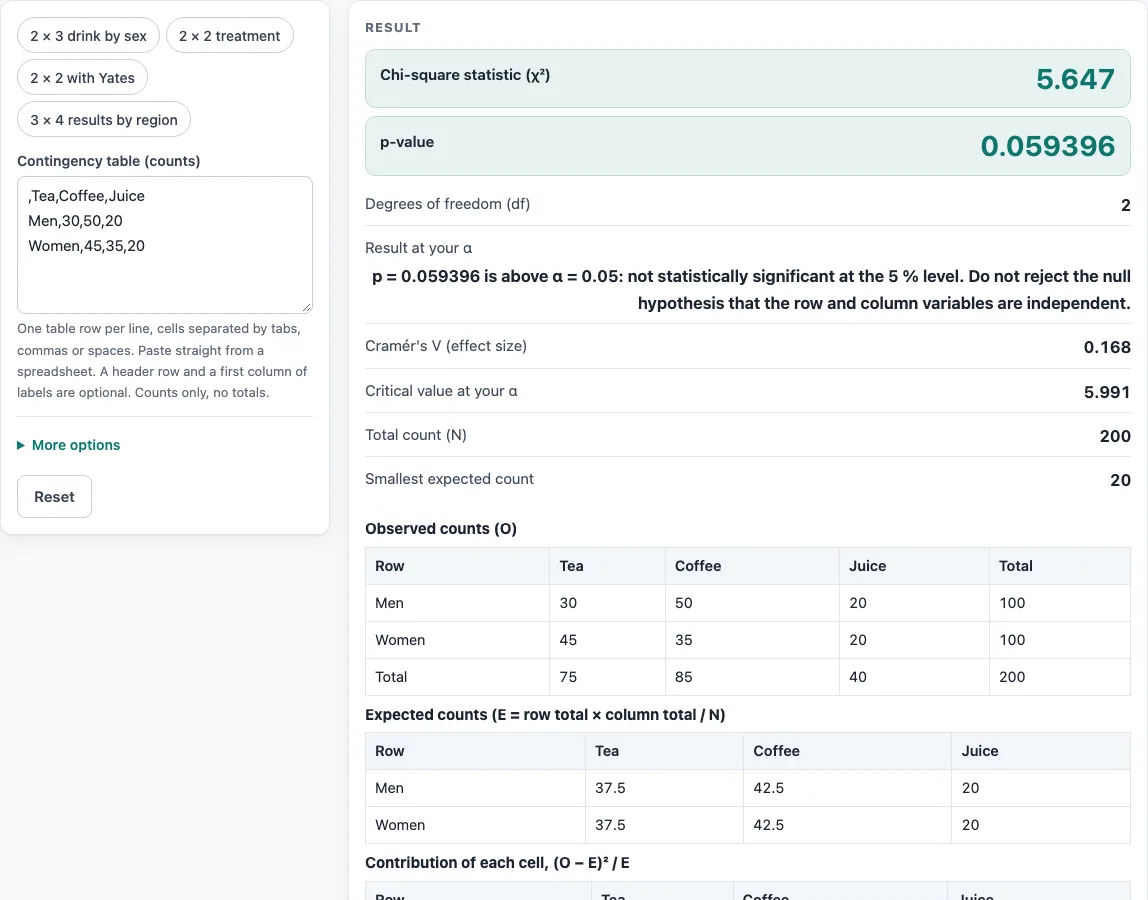
Task: Click expected count 37.5 for Men Tea
Action: (610, 788)
